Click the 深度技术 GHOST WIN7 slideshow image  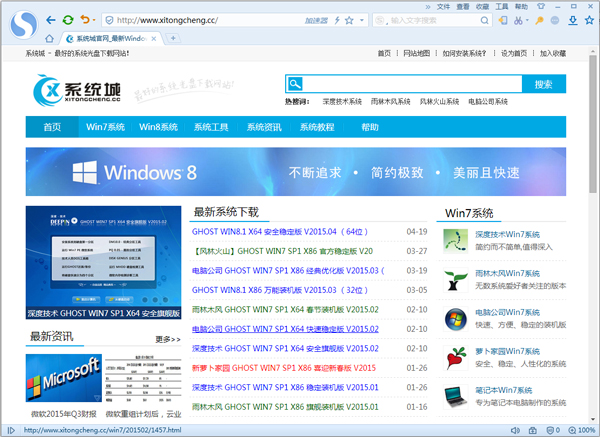tap(103, 263)
